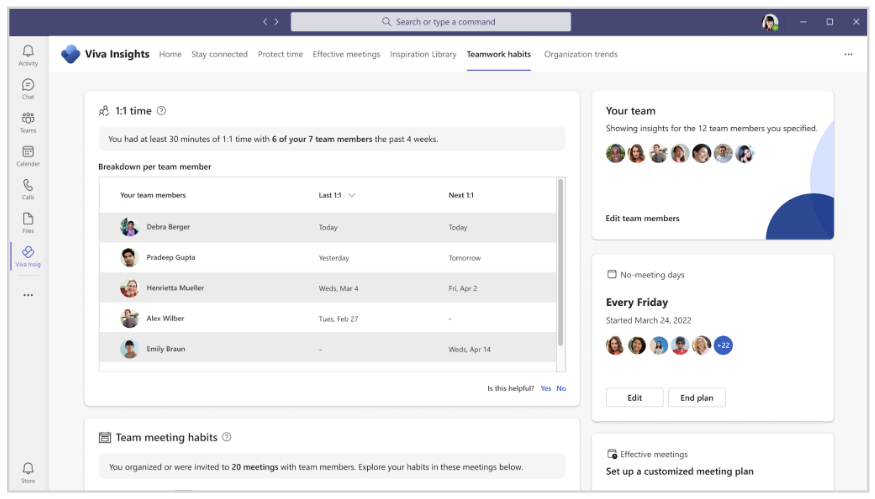Click the 1:1 time people icon
The width and height of the screenshot is (875, 499).
pos(104,111)
